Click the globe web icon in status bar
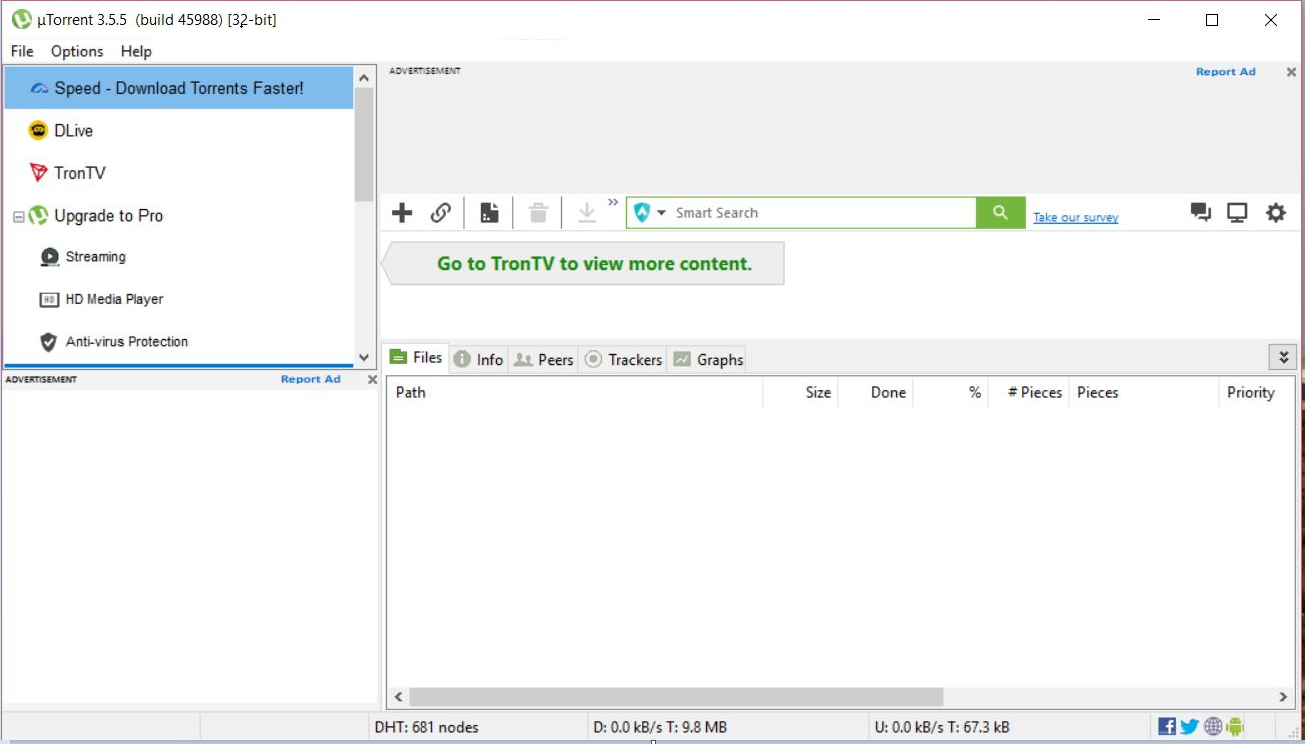This screenshot has height=744, width=1305. [x=1213, y=726]
